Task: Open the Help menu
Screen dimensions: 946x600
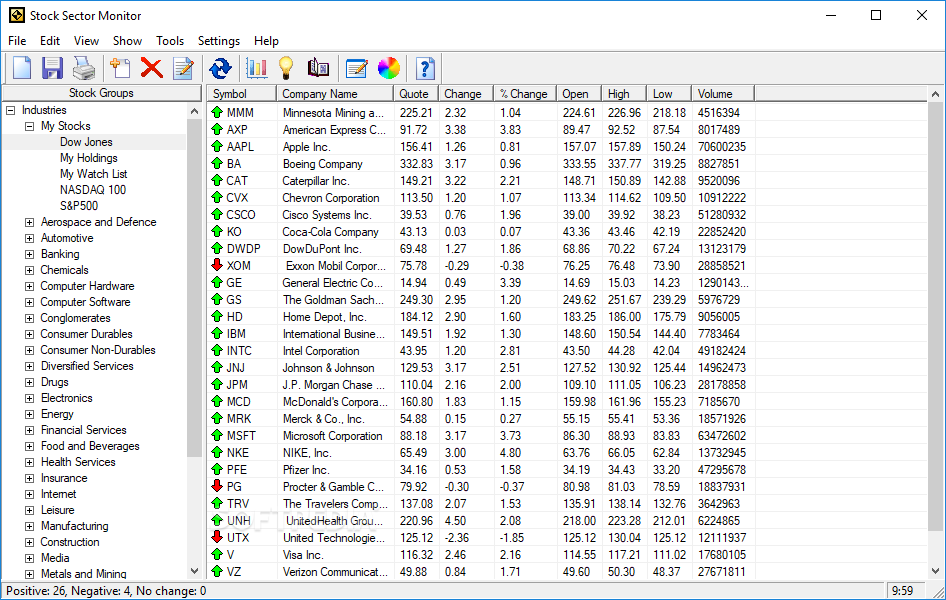Action: click(x=266, y=41)
